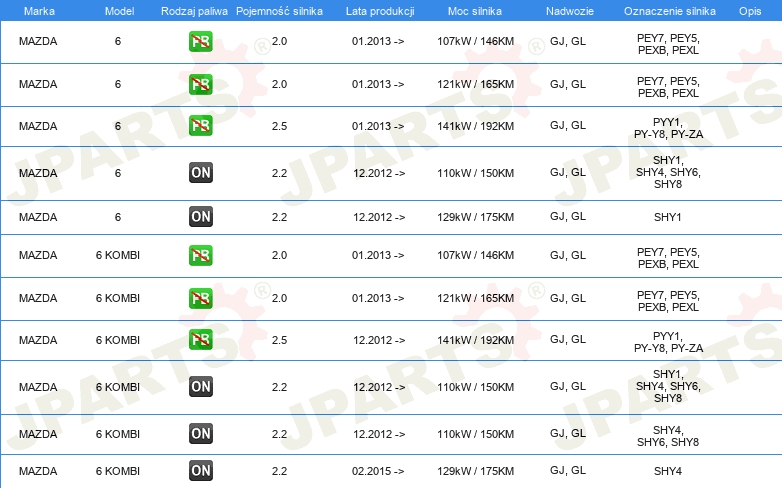The width and height of the screenshot is (782, 488).
Task: Click the ON diesel icon for Mazda 6 110kW row
Action: (200, 173)
